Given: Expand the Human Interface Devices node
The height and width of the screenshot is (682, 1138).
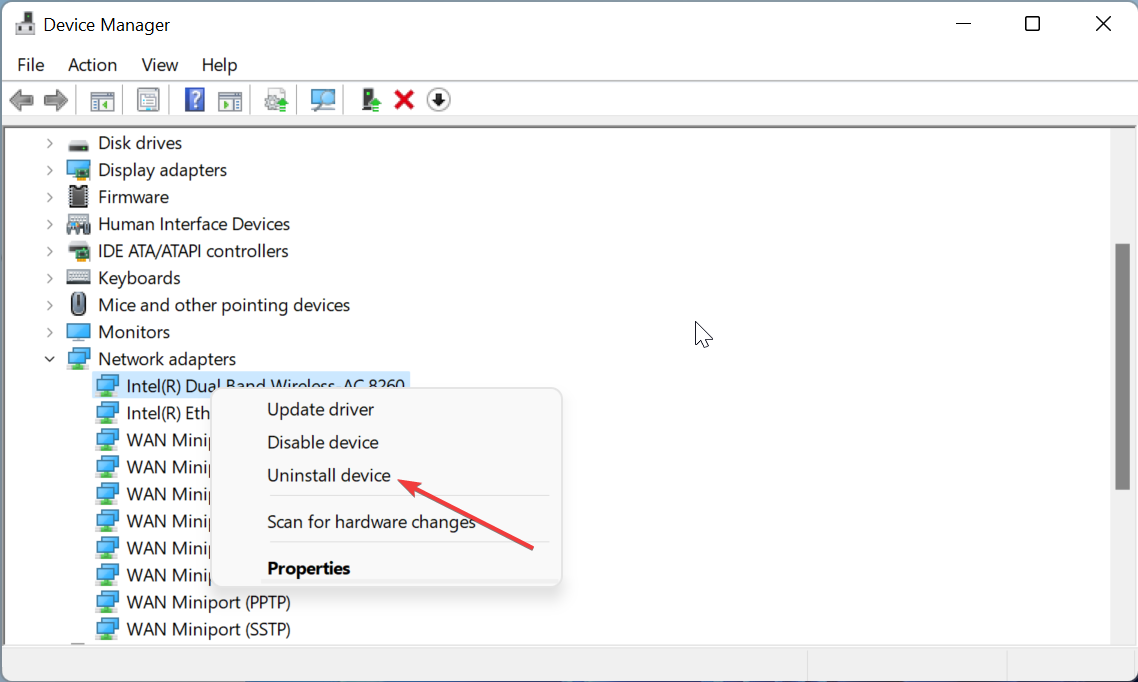Looking at the screenshot, I should 49,224.
